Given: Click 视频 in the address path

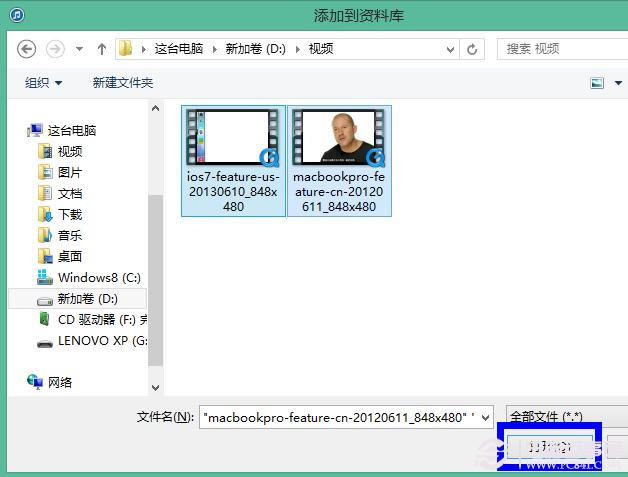Looking at the screenshot, I should (321, 49).
